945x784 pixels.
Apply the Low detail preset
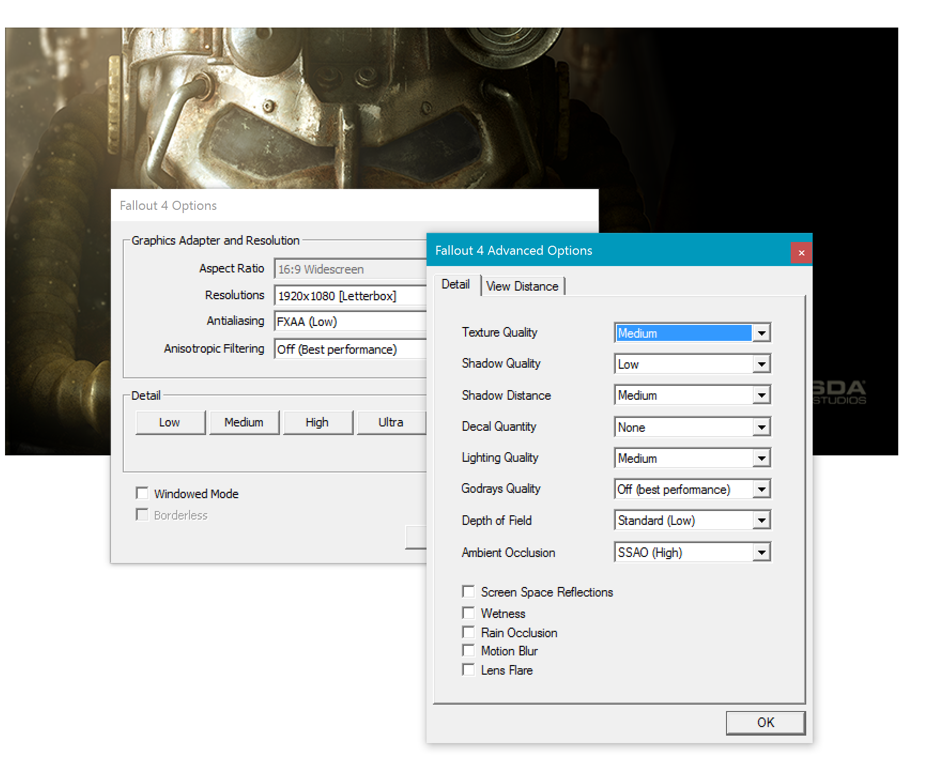[x=170, y=422]
